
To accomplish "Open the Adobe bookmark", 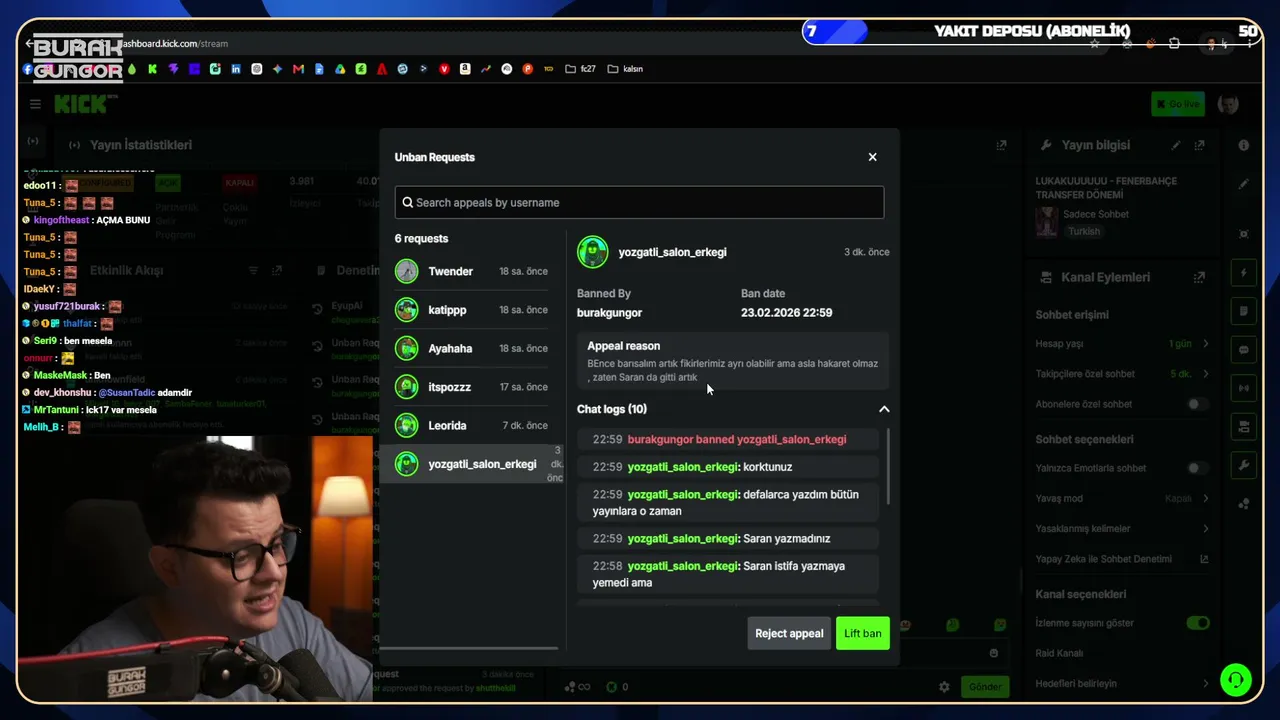I will [382, 69].
